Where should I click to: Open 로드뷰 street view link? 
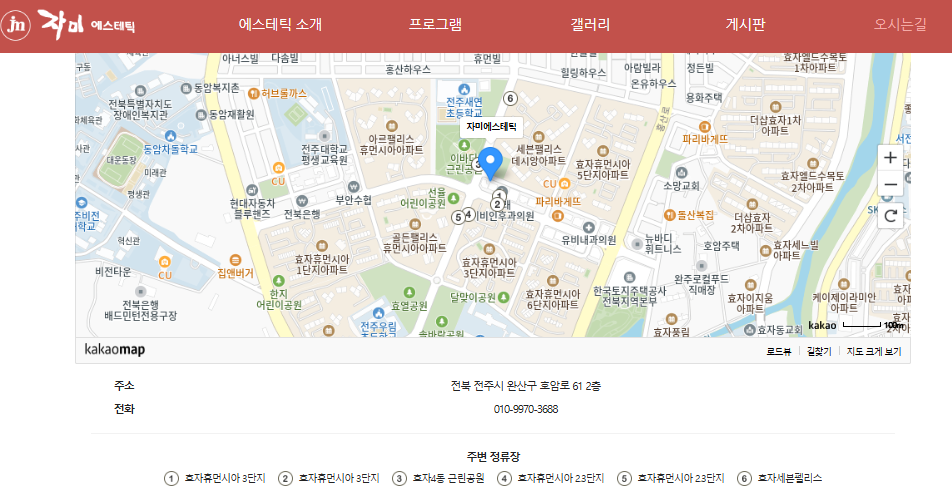point(779,352)
